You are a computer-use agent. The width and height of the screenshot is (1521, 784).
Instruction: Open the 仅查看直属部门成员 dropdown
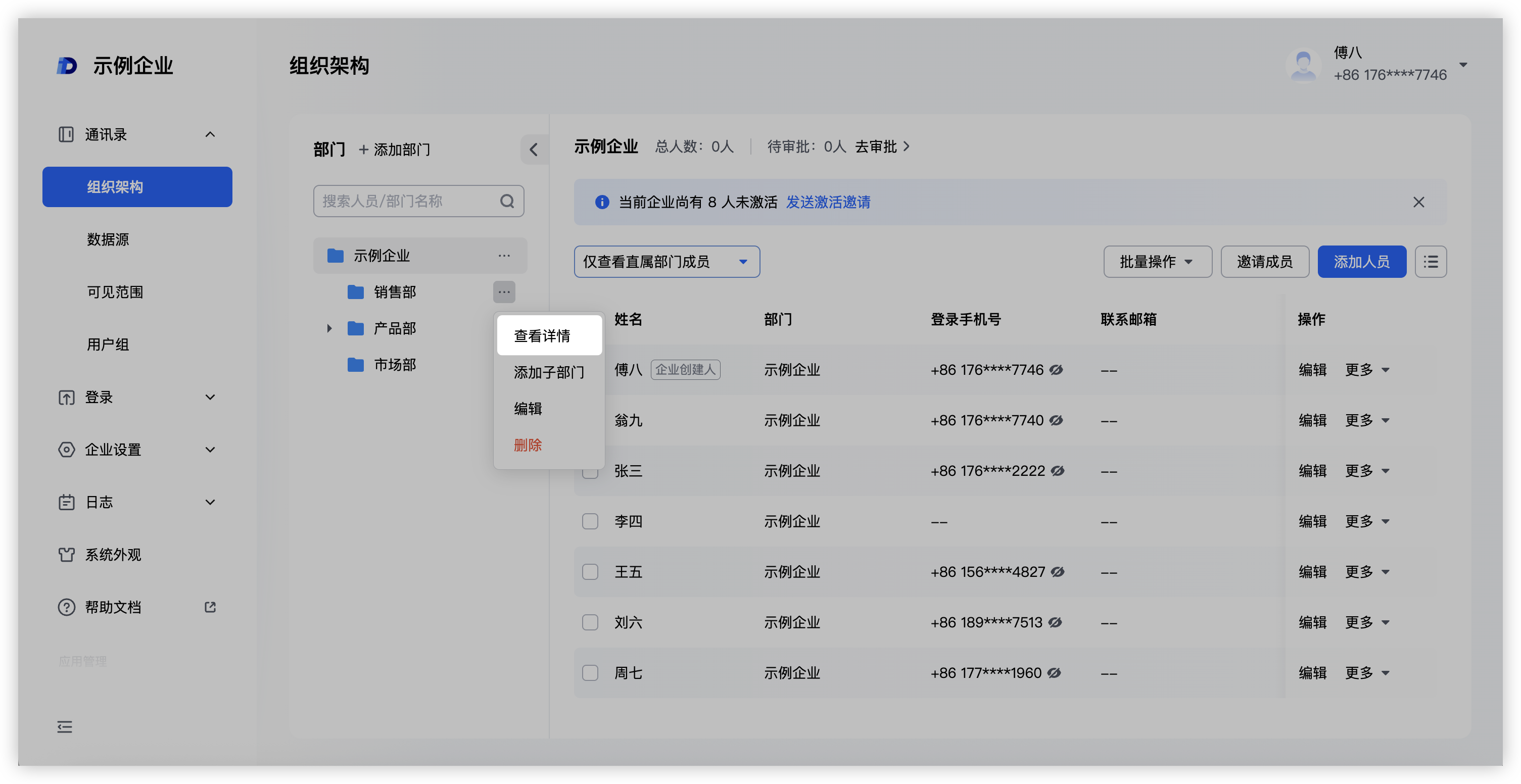click(666, 262)
